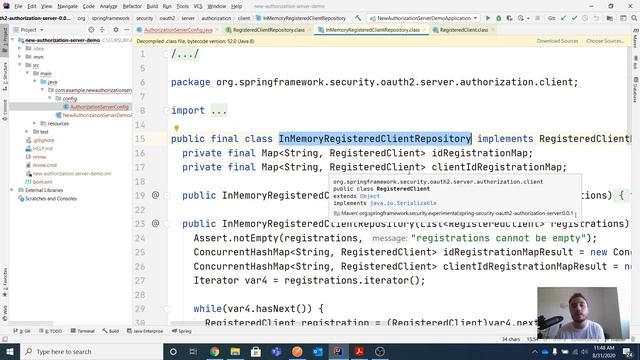Build the project with the hammer icon
The width and height of the screenshot is (640, 360).
(358, 18)
